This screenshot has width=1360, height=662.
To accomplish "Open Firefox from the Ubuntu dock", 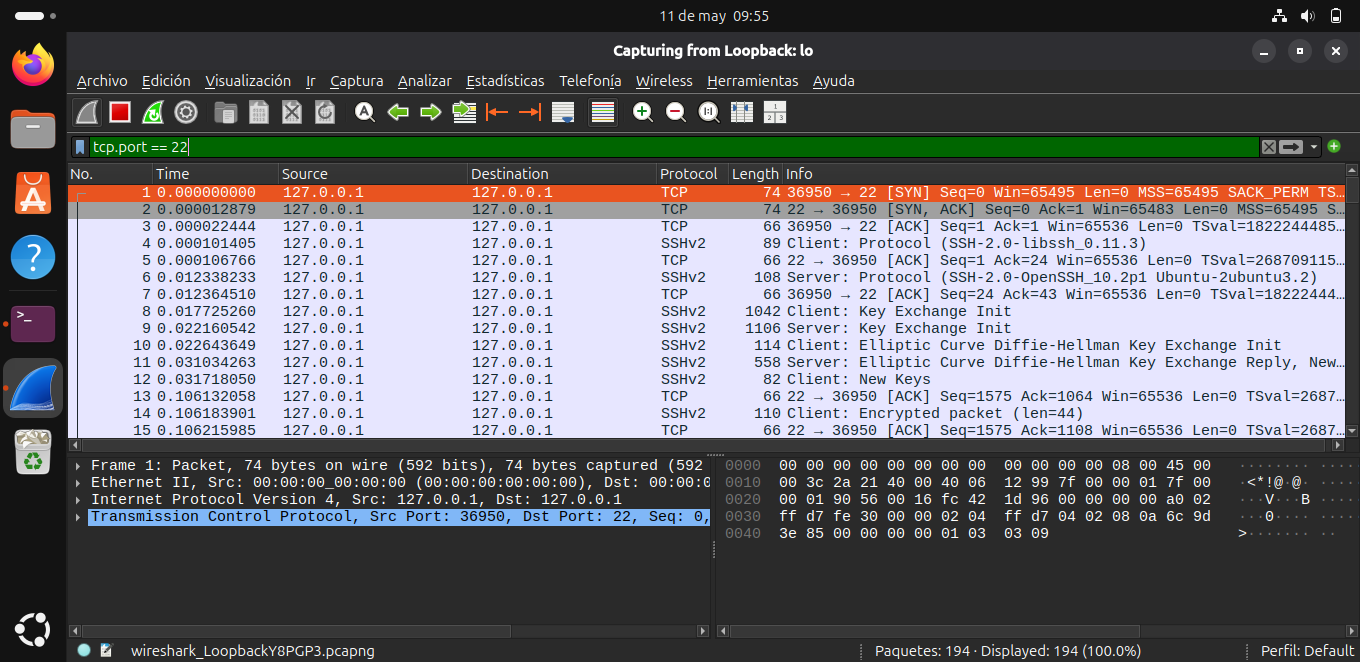I will [x=33, y=65].
